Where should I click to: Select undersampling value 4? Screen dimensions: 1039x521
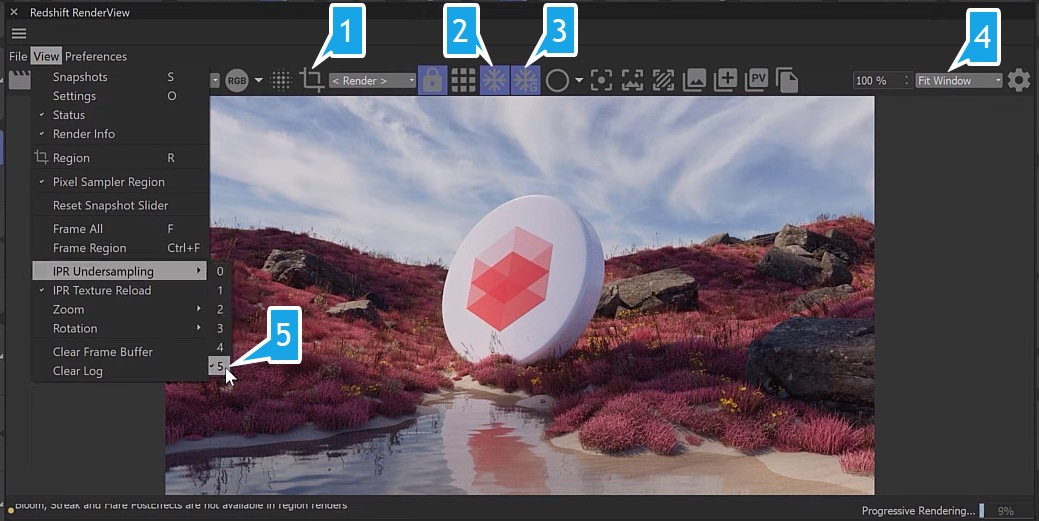click(x=220, y=347)
